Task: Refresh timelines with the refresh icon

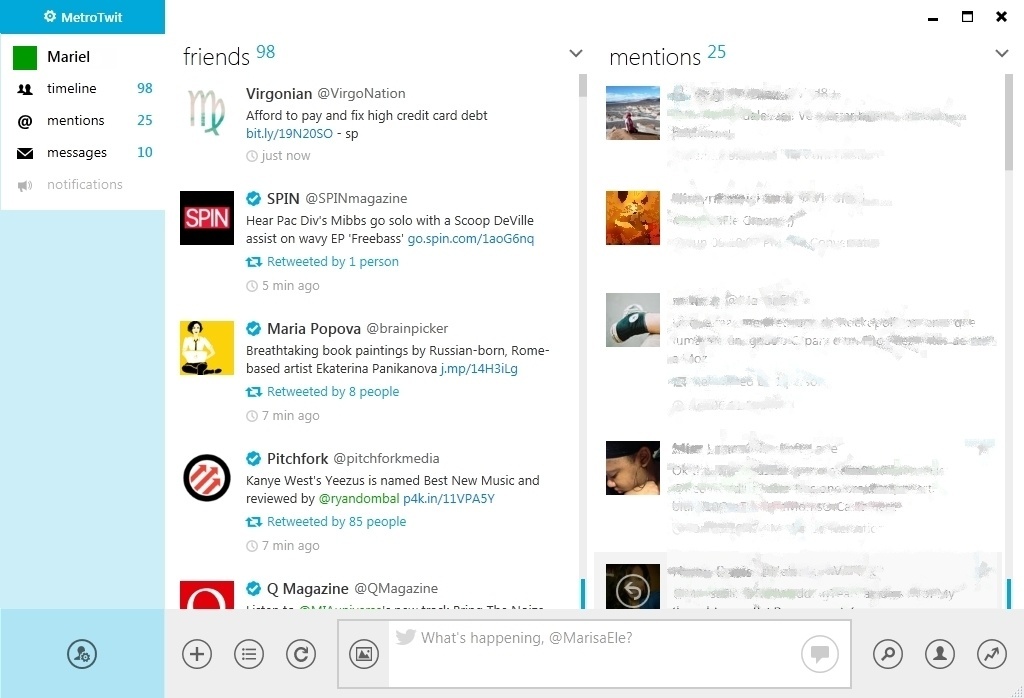Action: pos(301,654)
